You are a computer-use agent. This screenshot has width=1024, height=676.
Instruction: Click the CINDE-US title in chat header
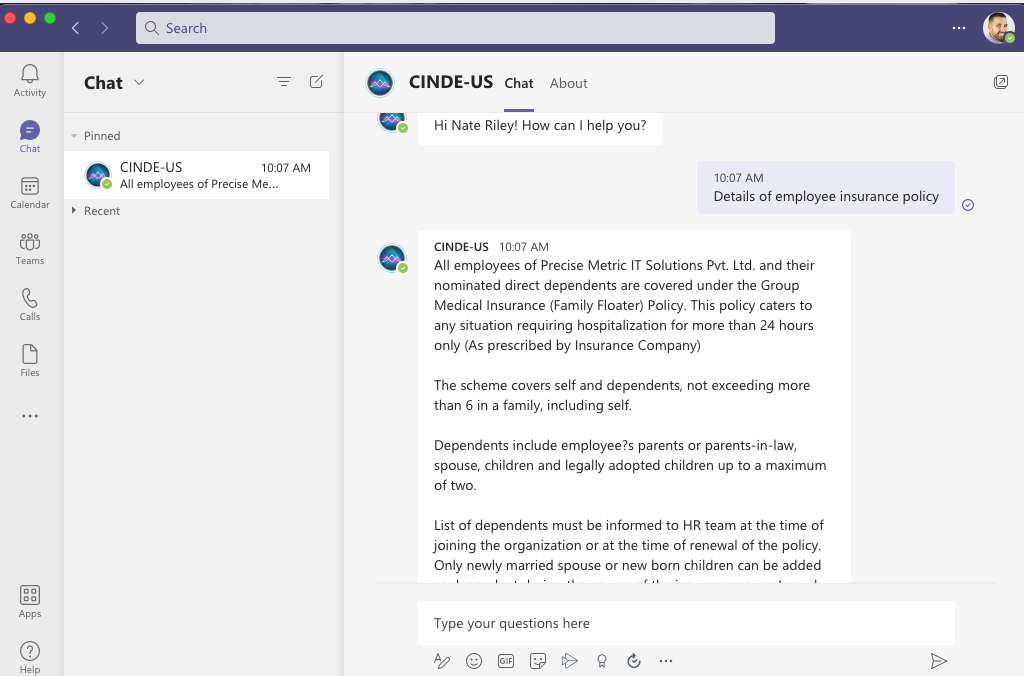click(x=451, y=82)
